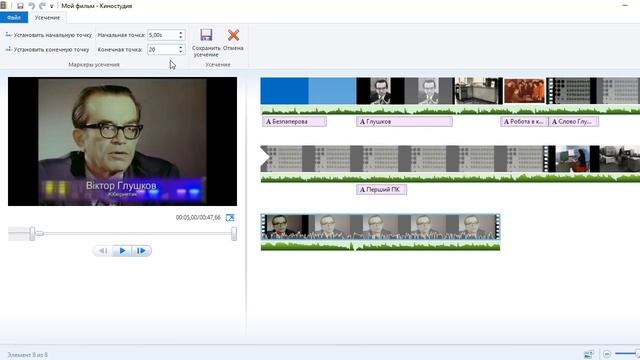Click Установить конечную точку
This screenshot has width=640, height=360.
47,49
